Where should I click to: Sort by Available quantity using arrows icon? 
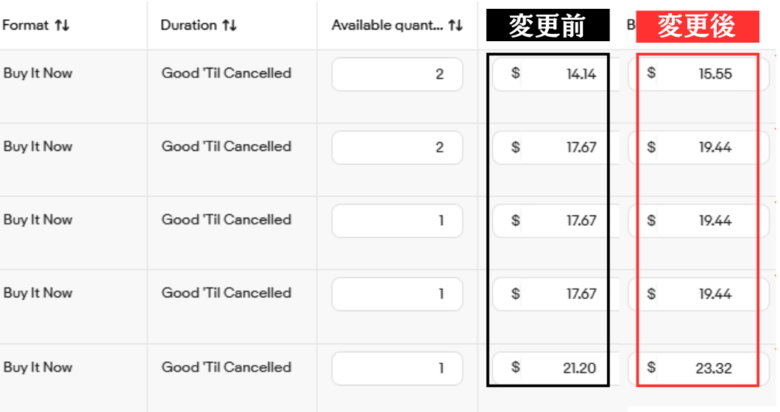click(x=456, y=26)
